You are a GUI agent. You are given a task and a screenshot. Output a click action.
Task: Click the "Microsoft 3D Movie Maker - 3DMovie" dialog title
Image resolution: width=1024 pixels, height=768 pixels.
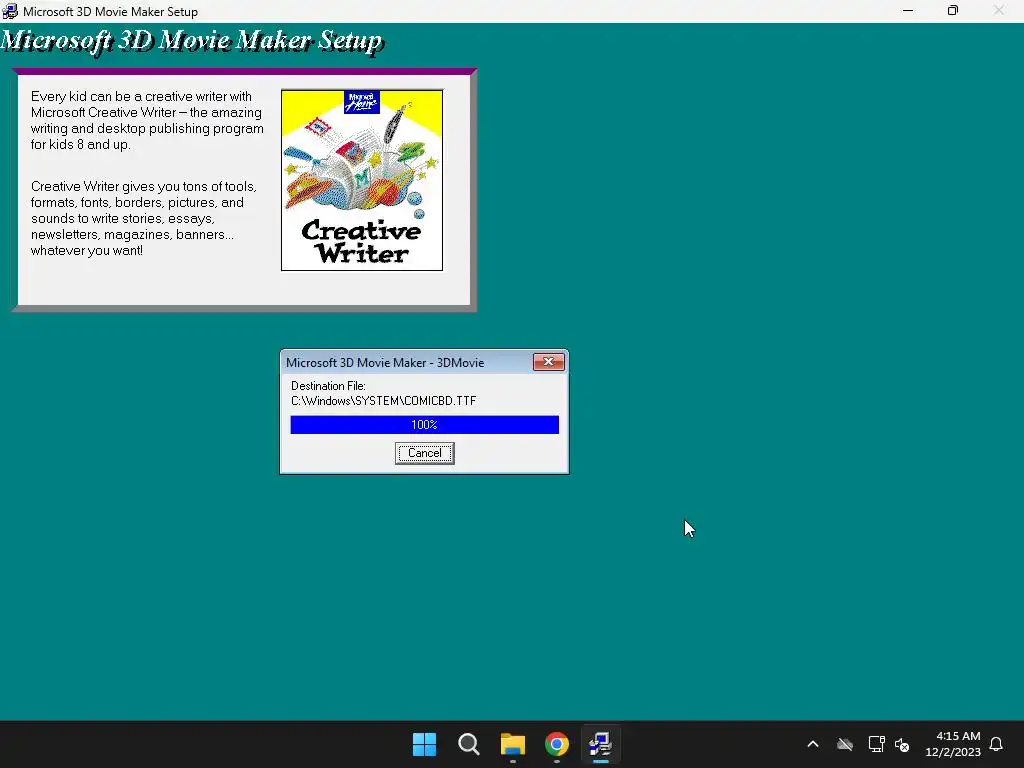(x=385, y=362)
